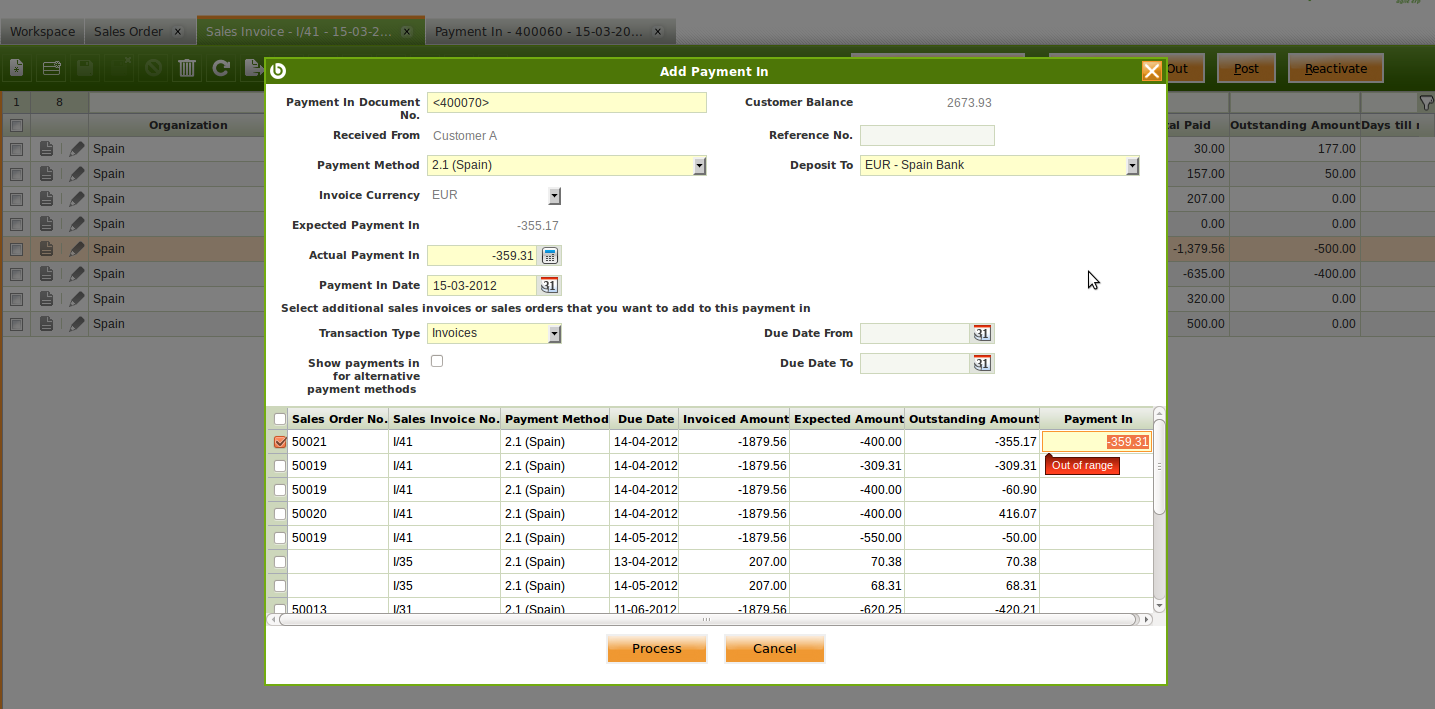Open calculator next to Actual Payment In

[549, 256]
